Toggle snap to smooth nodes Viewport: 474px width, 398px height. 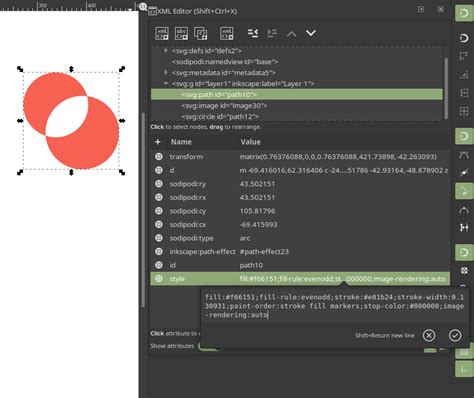pyautogui.click(x=464, y=210)
